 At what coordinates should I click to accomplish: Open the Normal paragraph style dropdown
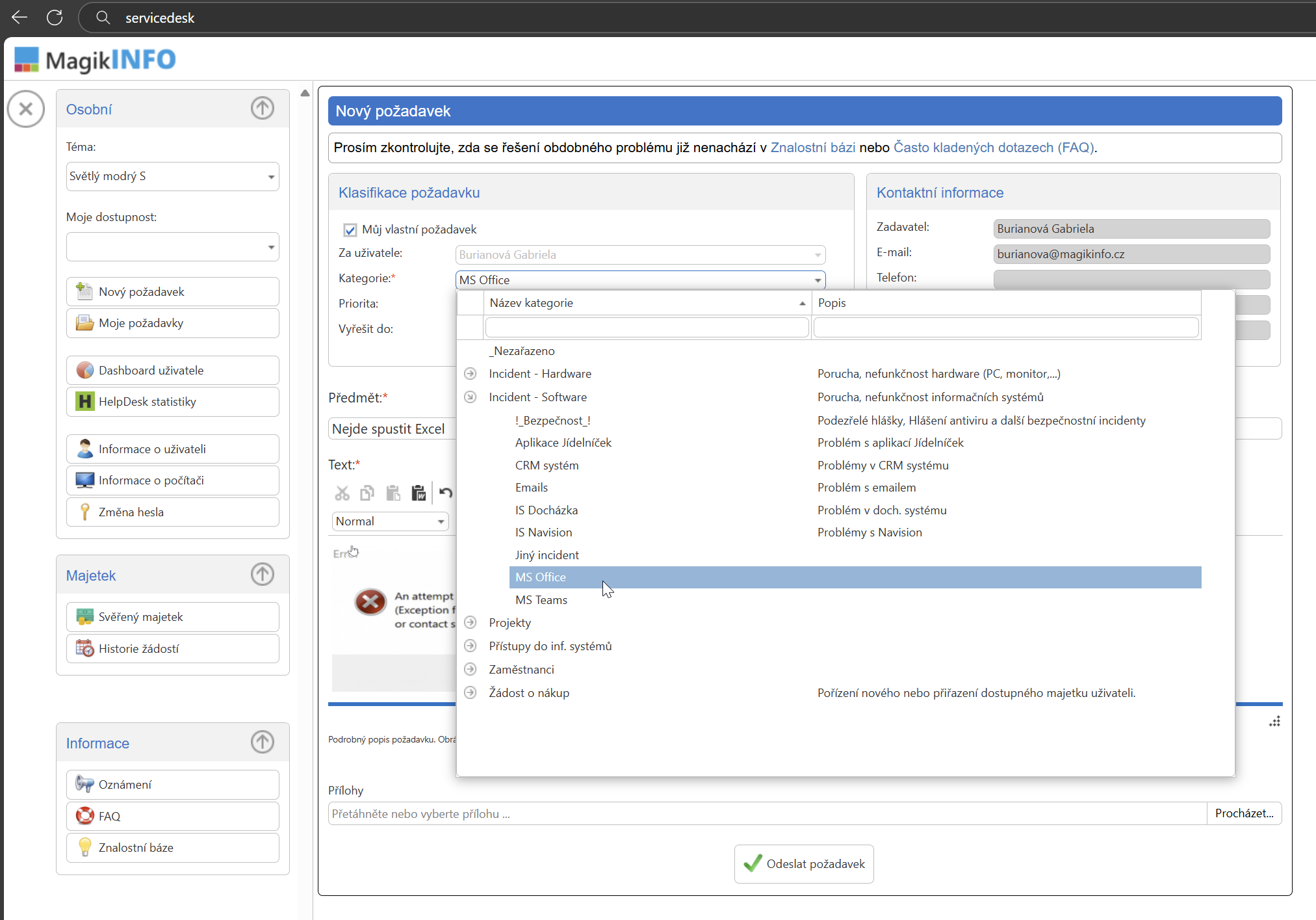[x=390, y=521]
